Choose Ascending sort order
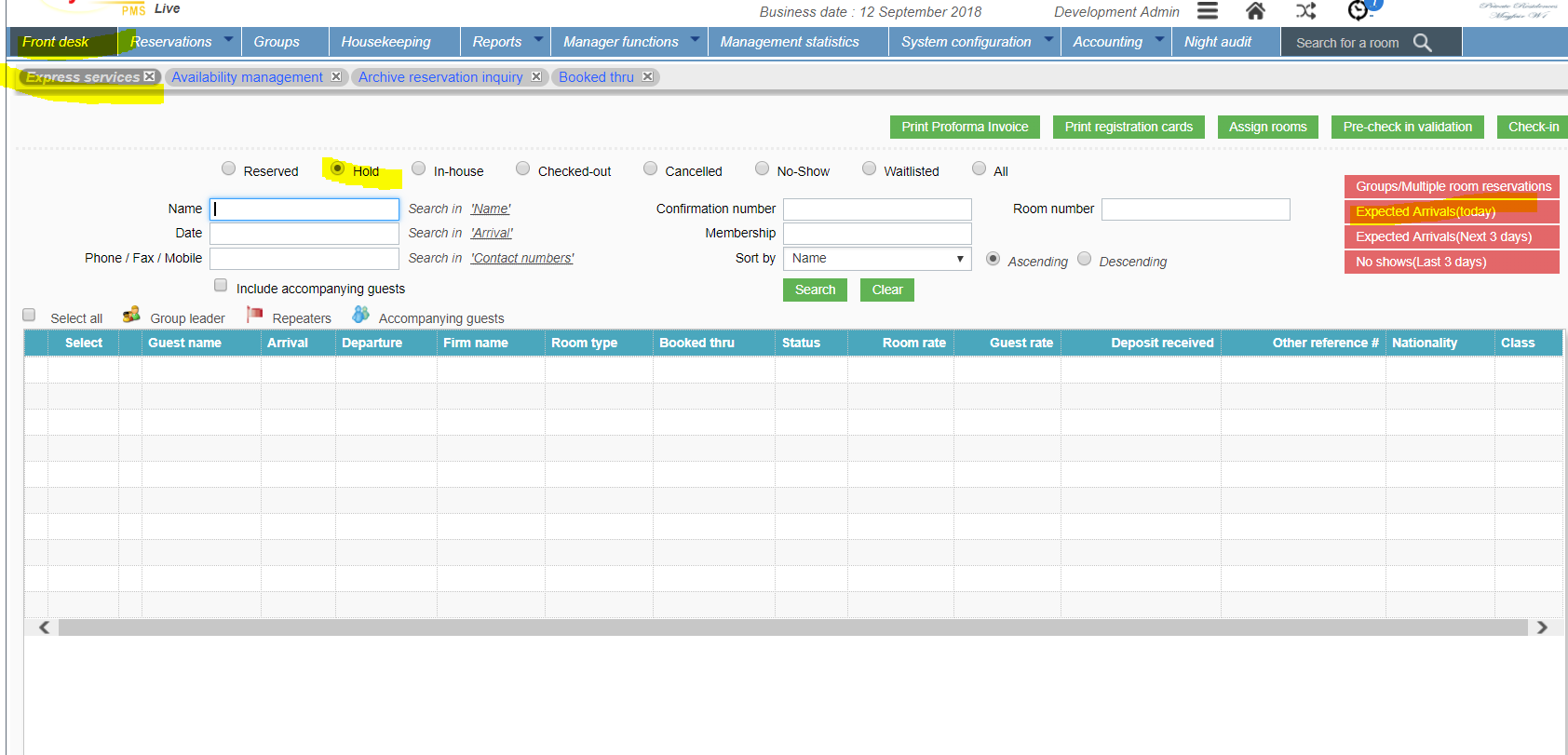Image resolution: width=1568 pixels, height=755 pixels. coord(993,259)
